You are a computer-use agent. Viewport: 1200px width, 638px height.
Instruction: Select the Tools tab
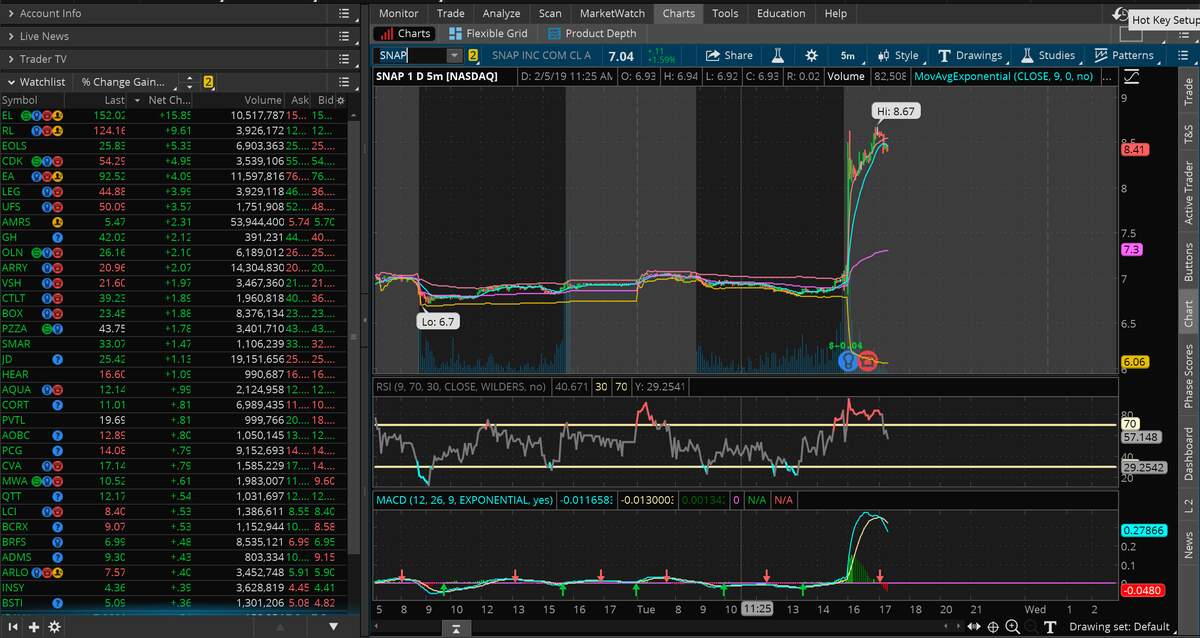725,13
